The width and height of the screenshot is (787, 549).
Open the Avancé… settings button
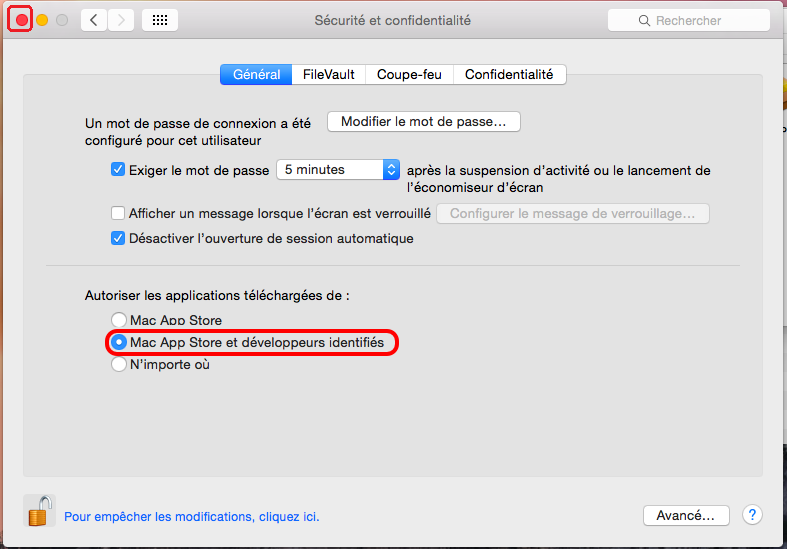point(686,515)
